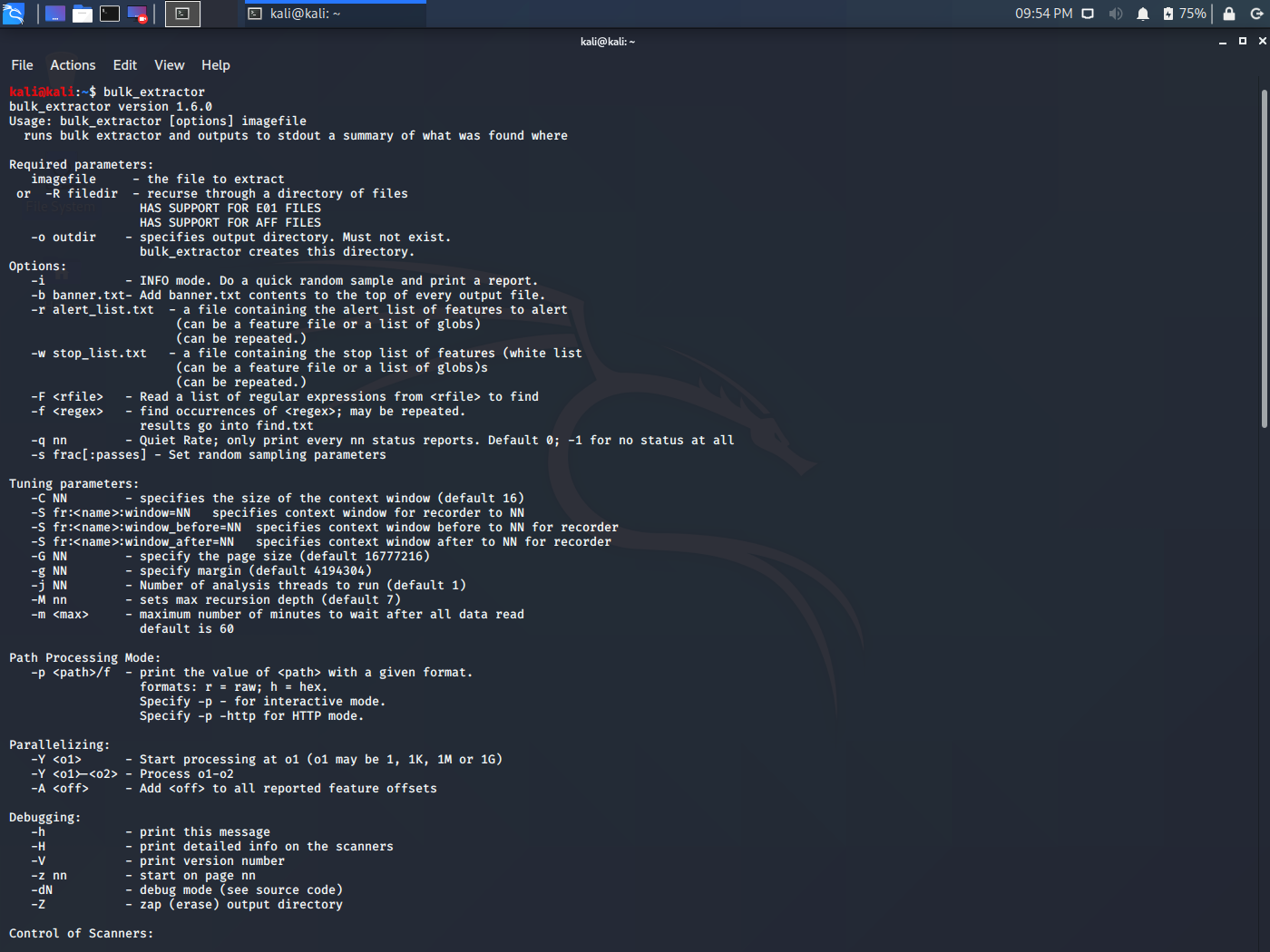Click the typed command bulk_extractor at the prompt
This screenshot has width=1270, height=952.
point(154,92)
